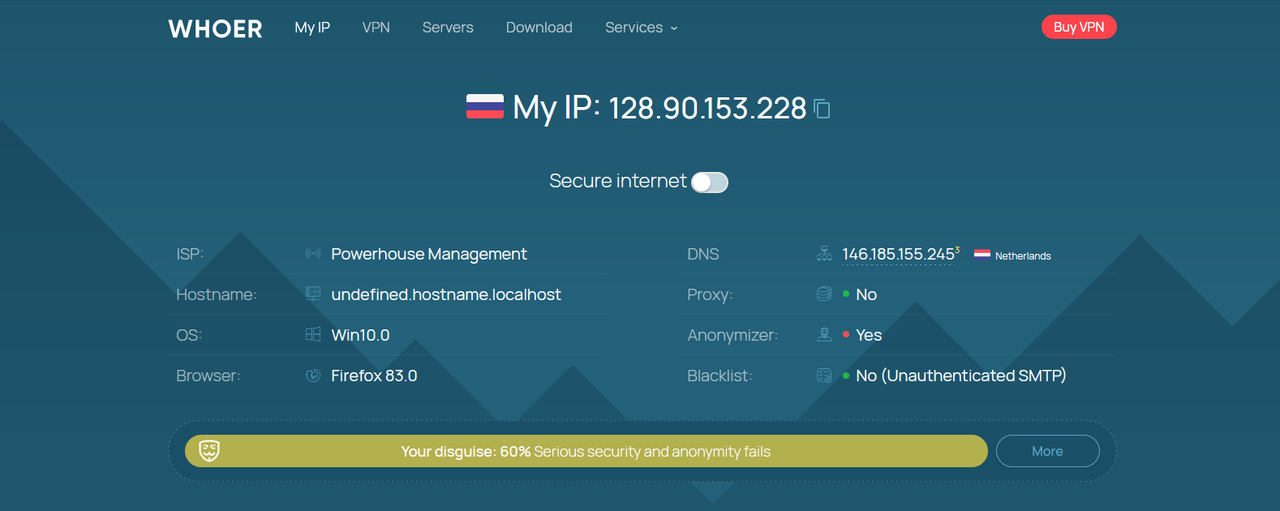Screen dimensions: 1280x511
Task: Click the ISP signal icon
Action: tap(313, 254)
